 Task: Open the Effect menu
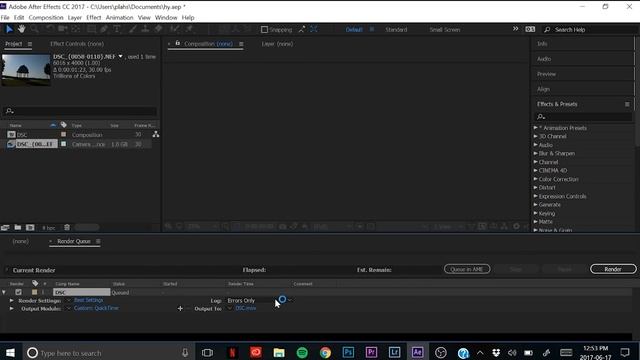(93, 18)
